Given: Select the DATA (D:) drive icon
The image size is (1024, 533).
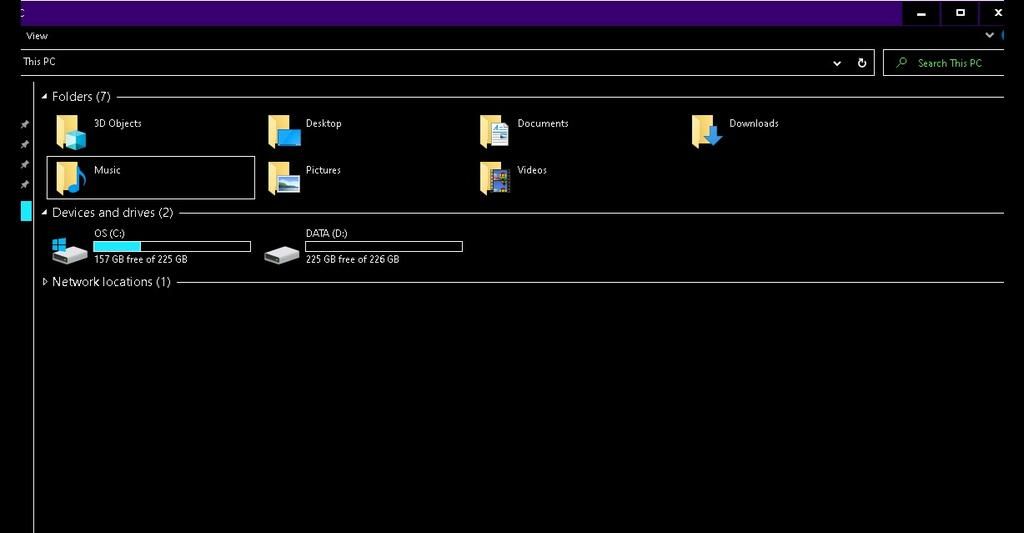Looking at the screenshot, I should [281, 254].
